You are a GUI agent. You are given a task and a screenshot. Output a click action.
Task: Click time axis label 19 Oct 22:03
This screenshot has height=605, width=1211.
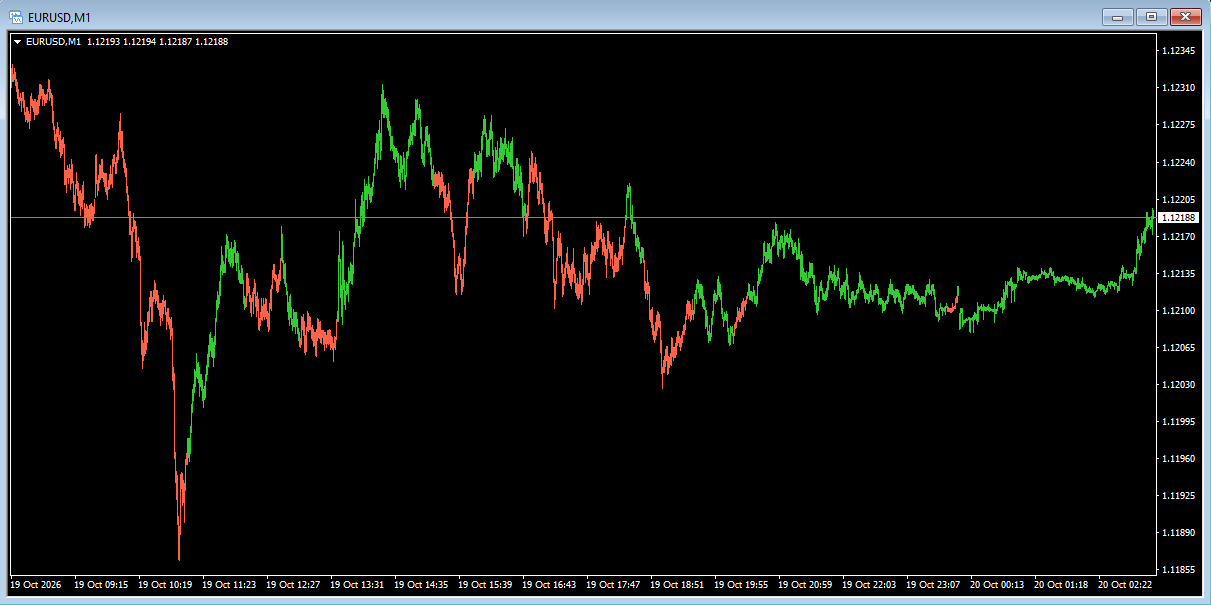[x=869, y=584]
